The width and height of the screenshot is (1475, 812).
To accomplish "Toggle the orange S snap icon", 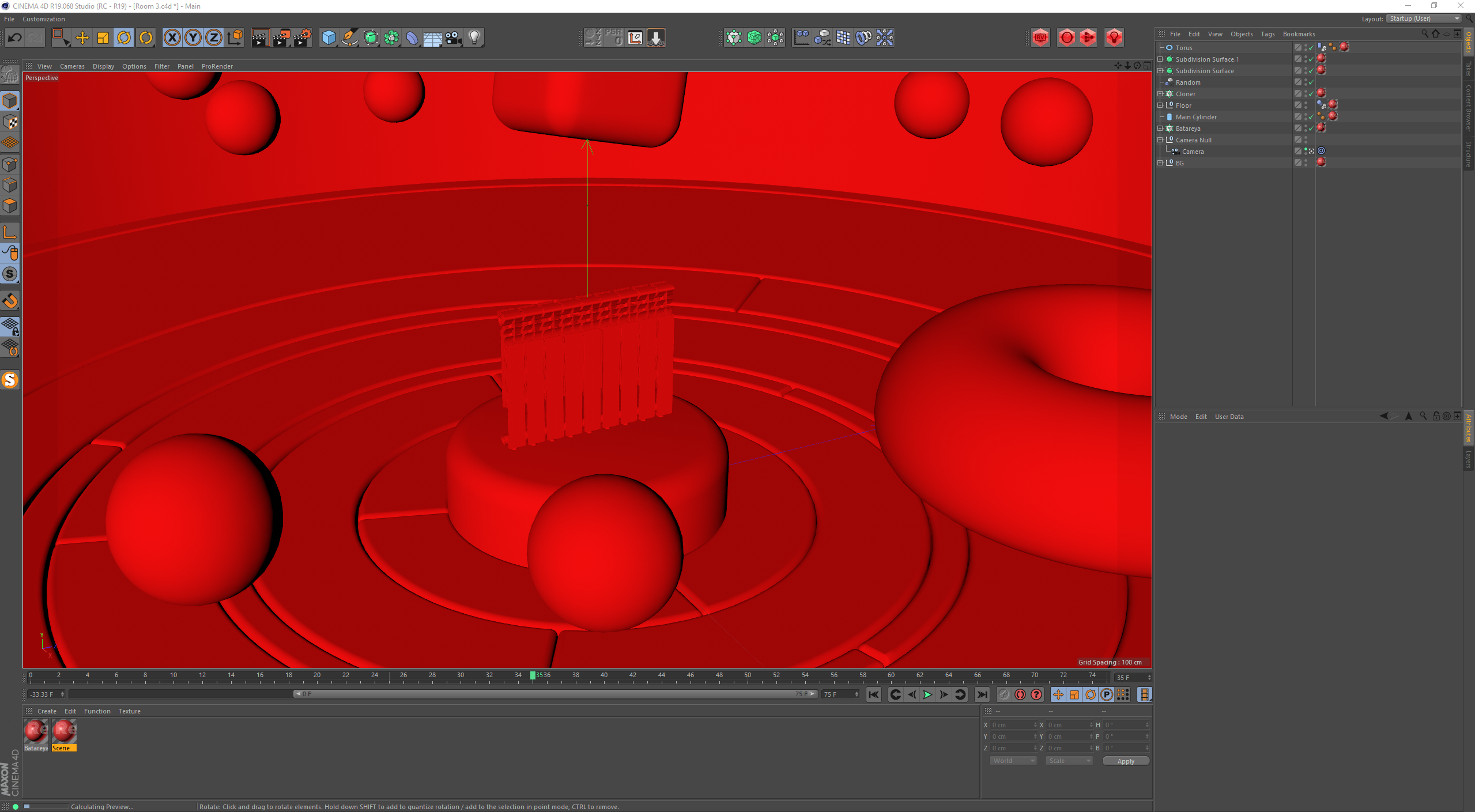I will (10, 380).
